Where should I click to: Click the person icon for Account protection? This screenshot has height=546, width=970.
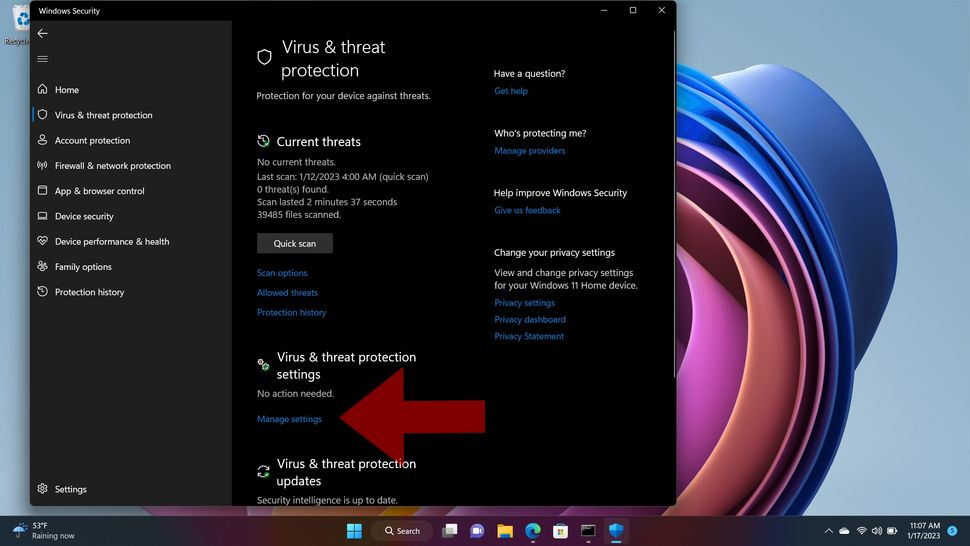pos(42,140)
